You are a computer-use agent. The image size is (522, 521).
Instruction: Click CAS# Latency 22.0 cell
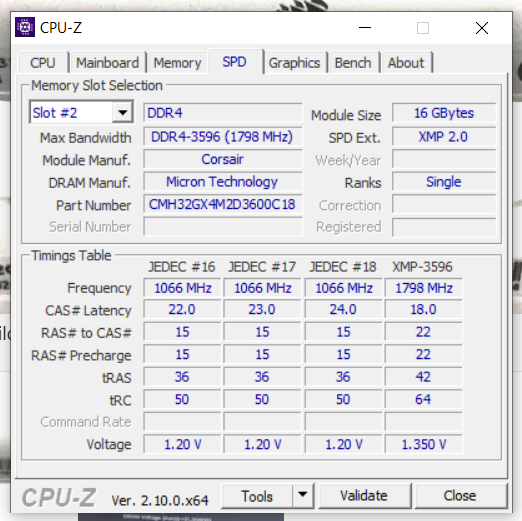tap(182, 310)
